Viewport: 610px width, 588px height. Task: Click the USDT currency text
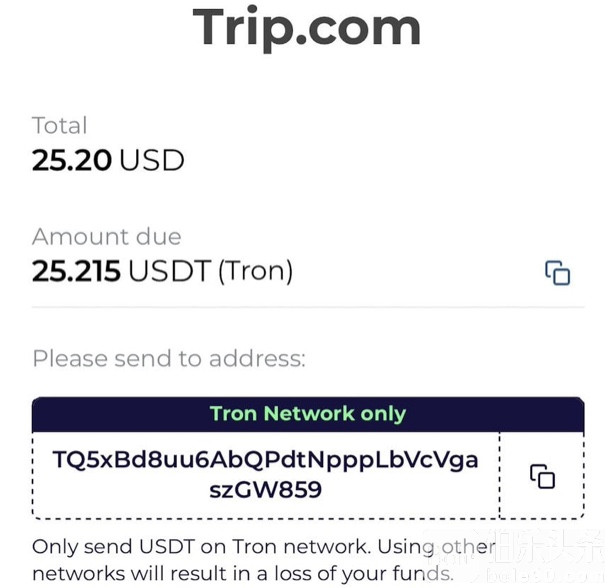tap(170, 271)
